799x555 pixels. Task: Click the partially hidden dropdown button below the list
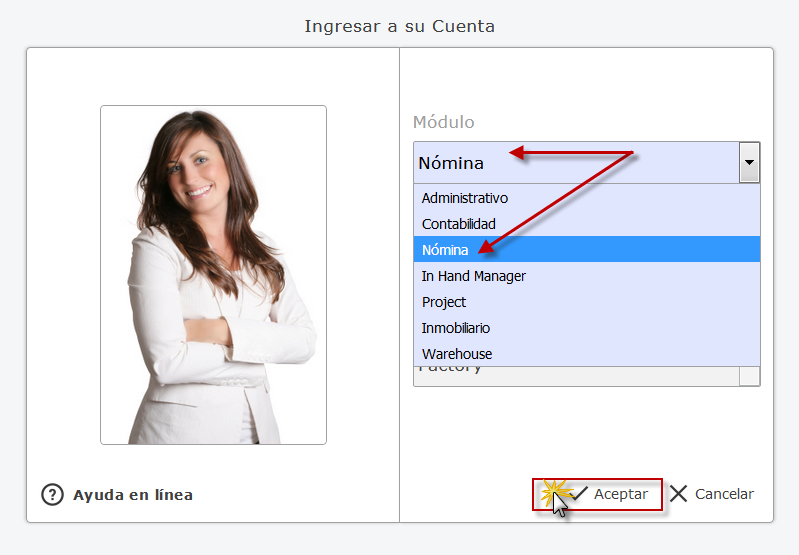(x=749, y=376)
